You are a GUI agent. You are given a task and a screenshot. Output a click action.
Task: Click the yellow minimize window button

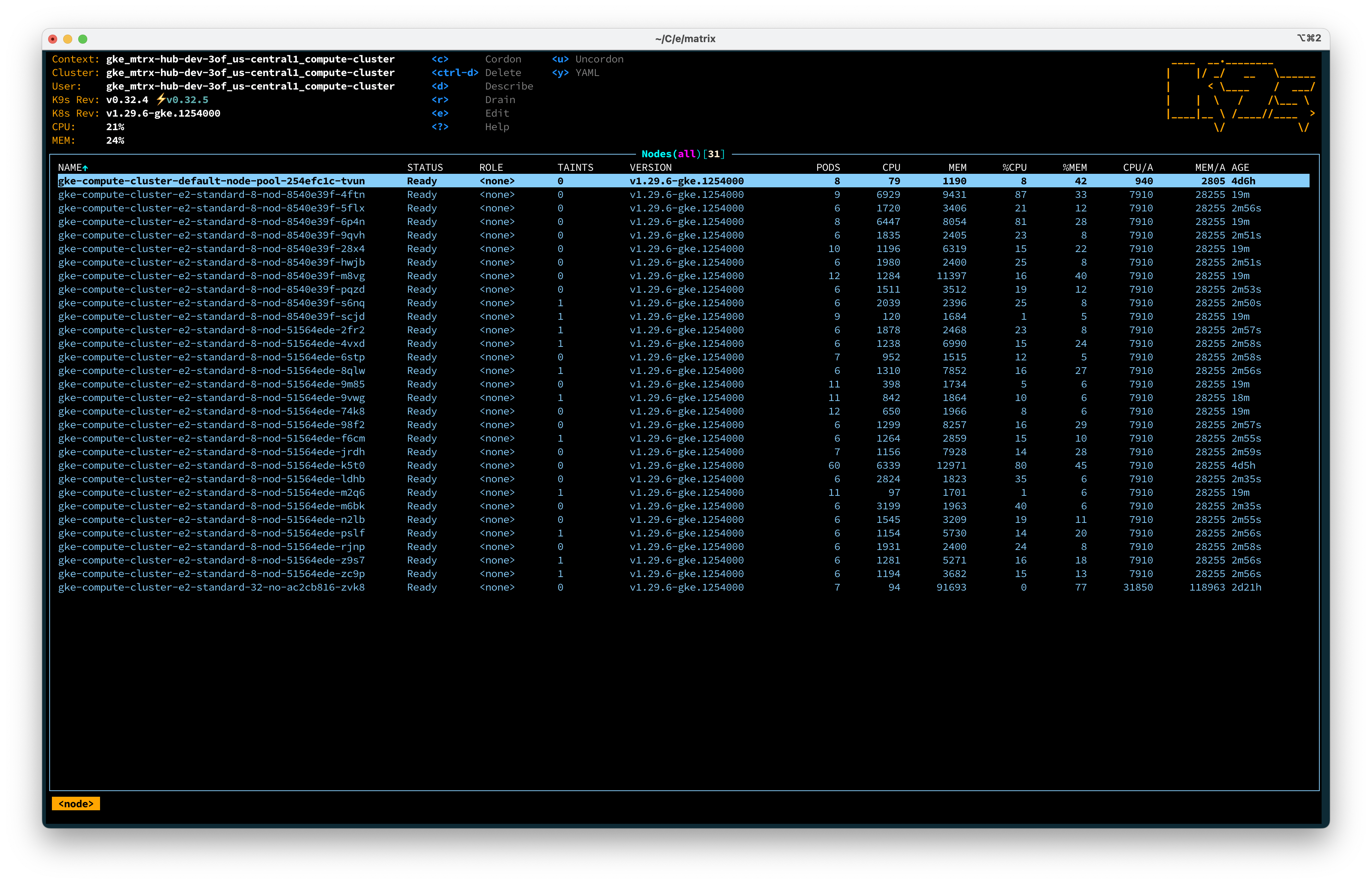pyautogui.click(x=68, y=39)
